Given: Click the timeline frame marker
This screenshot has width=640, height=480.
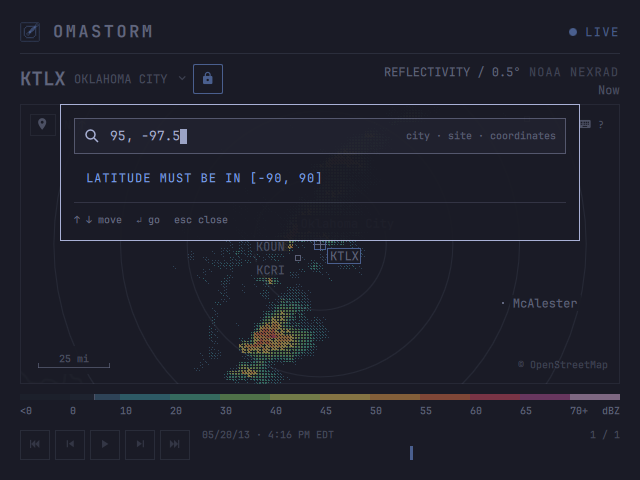Looking at the screenshot, I should [411, 453].
